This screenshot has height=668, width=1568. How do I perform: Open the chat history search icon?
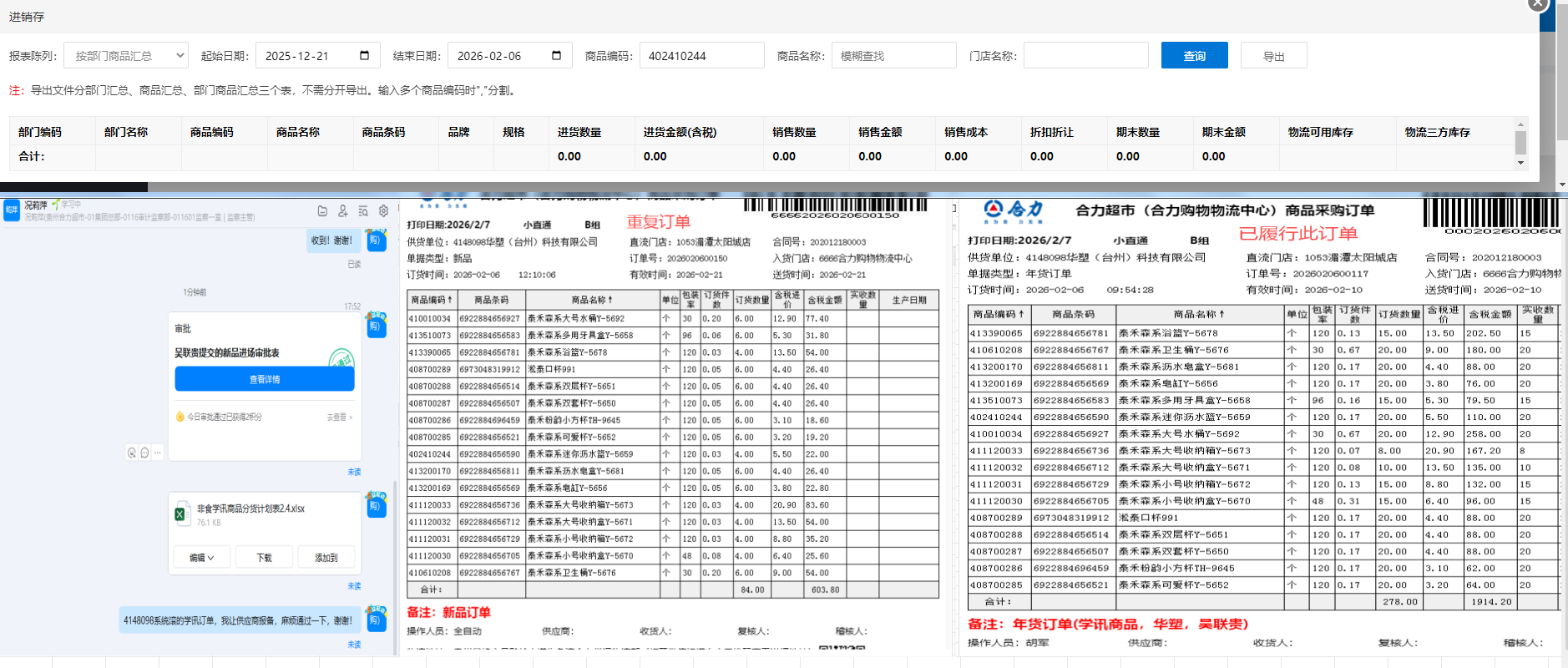coord(363,211)
